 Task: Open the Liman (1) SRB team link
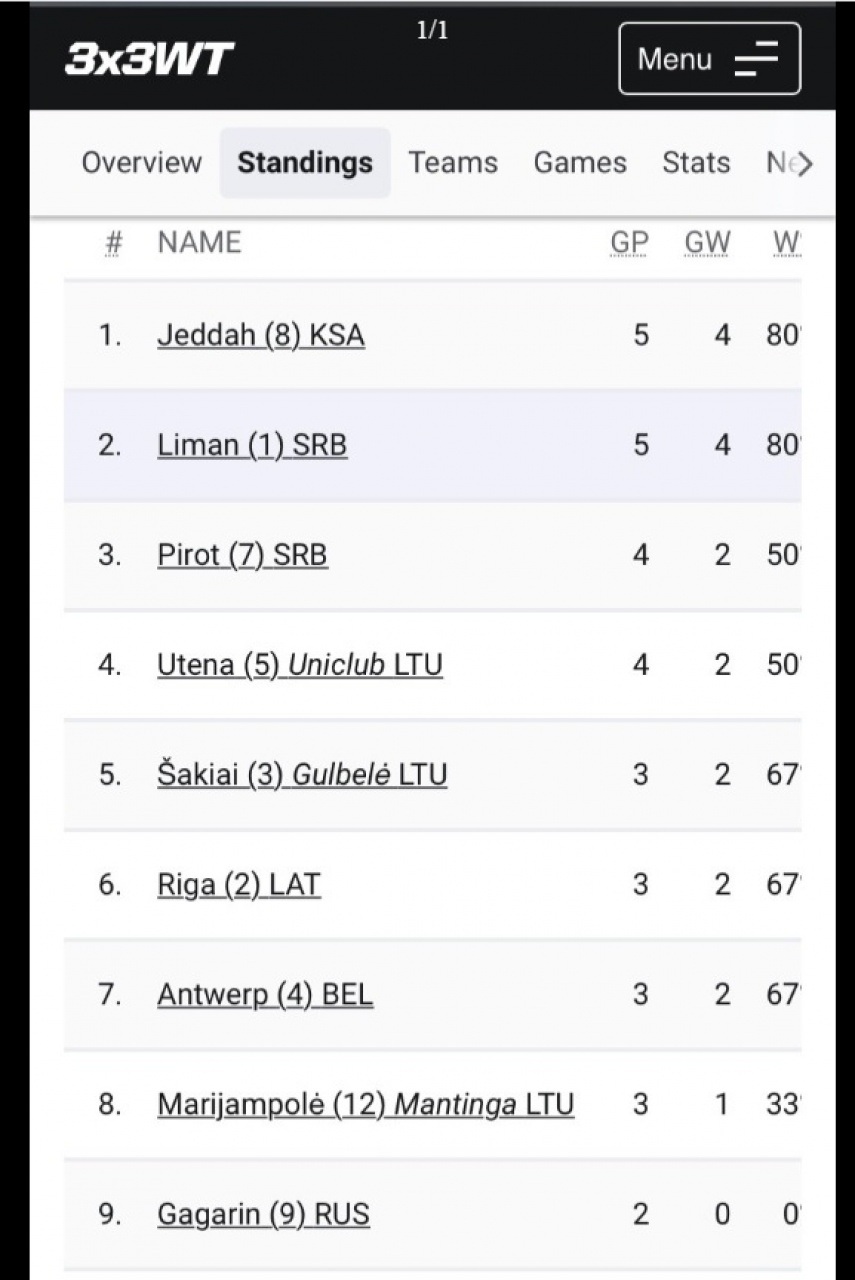coord(252,445)
